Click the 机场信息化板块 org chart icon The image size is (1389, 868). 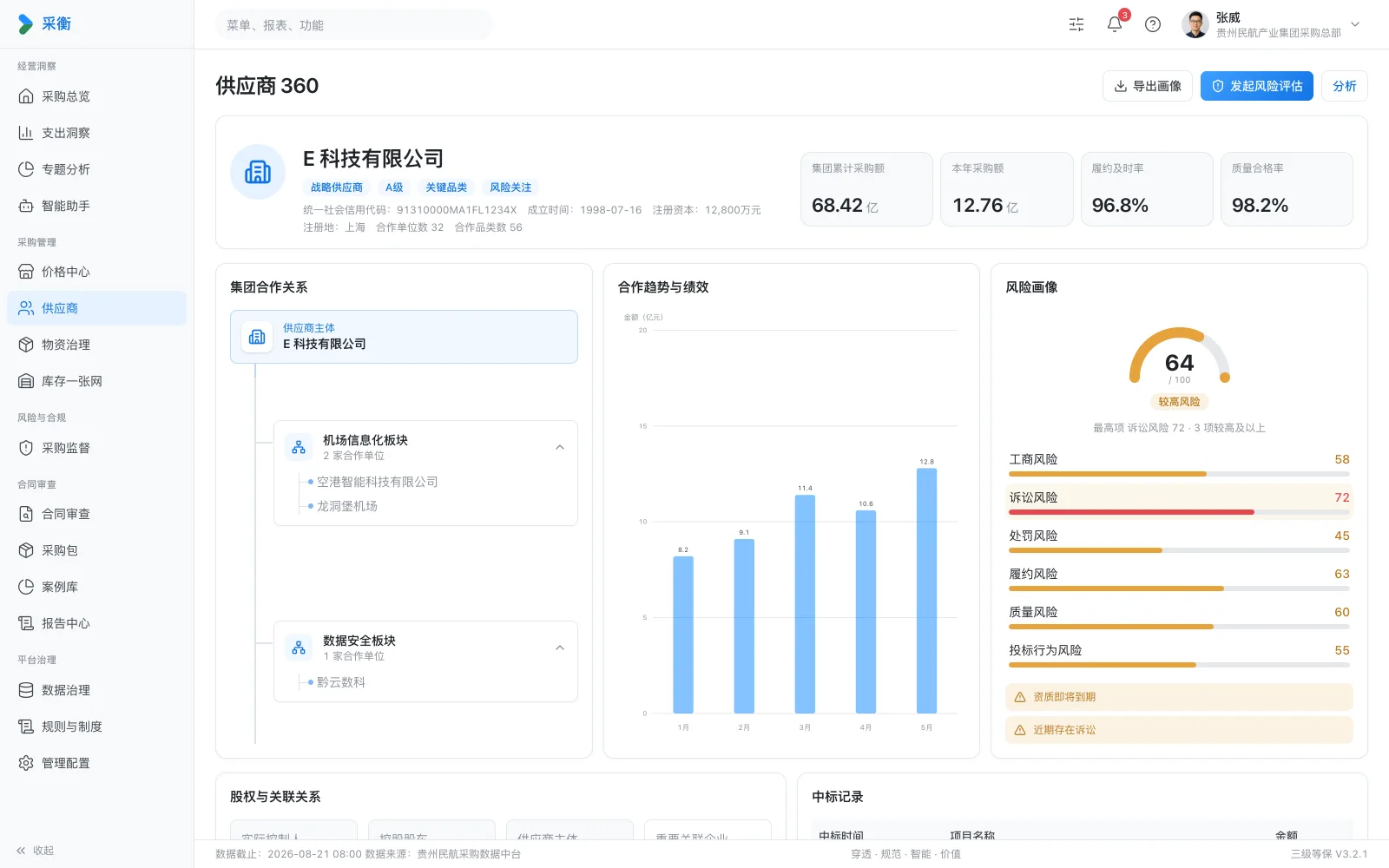[299, 447]
